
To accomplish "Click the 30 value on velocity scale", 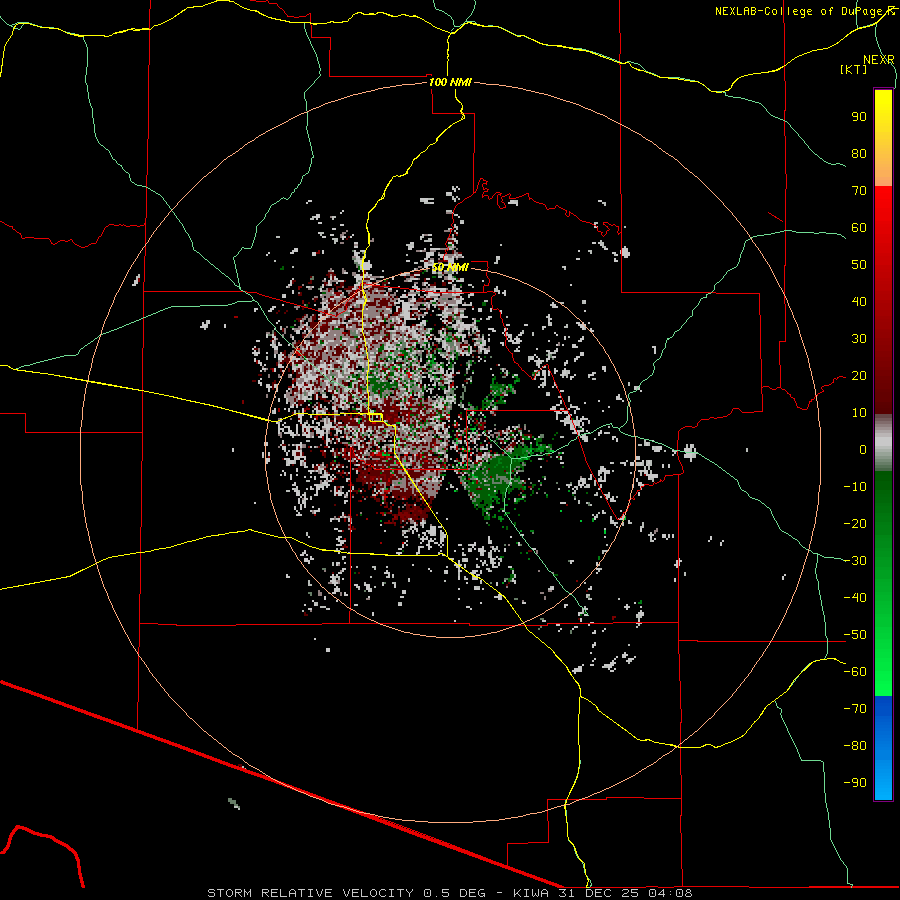I will point(859,339).
